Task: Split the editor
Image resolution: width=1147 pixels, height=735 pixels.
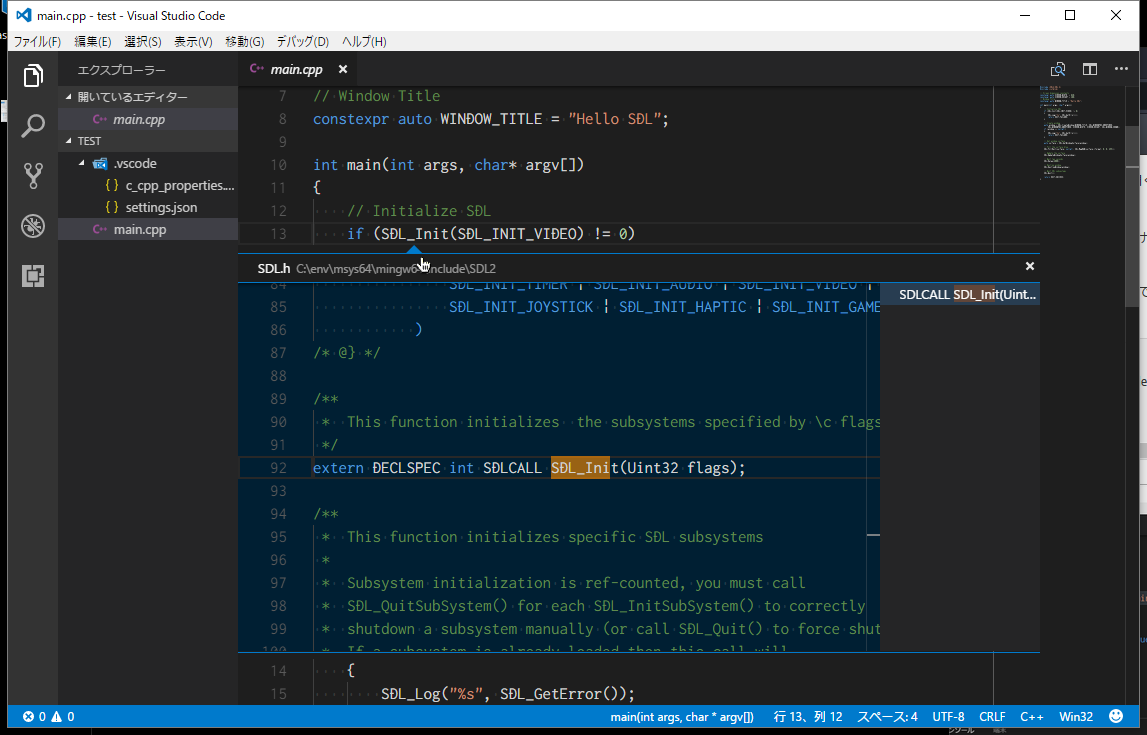Action: pyautogui.click(x=1090, y=69)
